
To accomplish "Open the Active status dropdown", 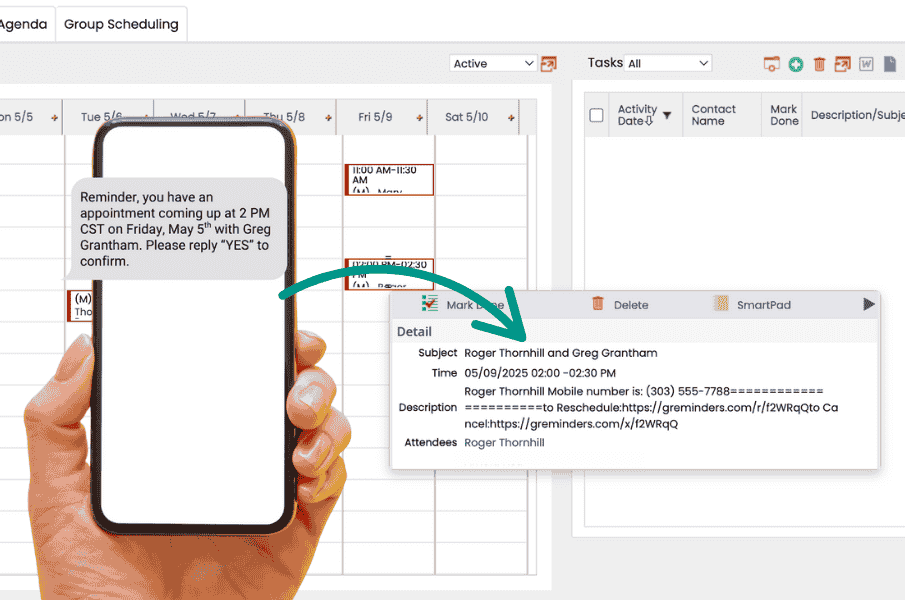I will [x=494, y=64].
